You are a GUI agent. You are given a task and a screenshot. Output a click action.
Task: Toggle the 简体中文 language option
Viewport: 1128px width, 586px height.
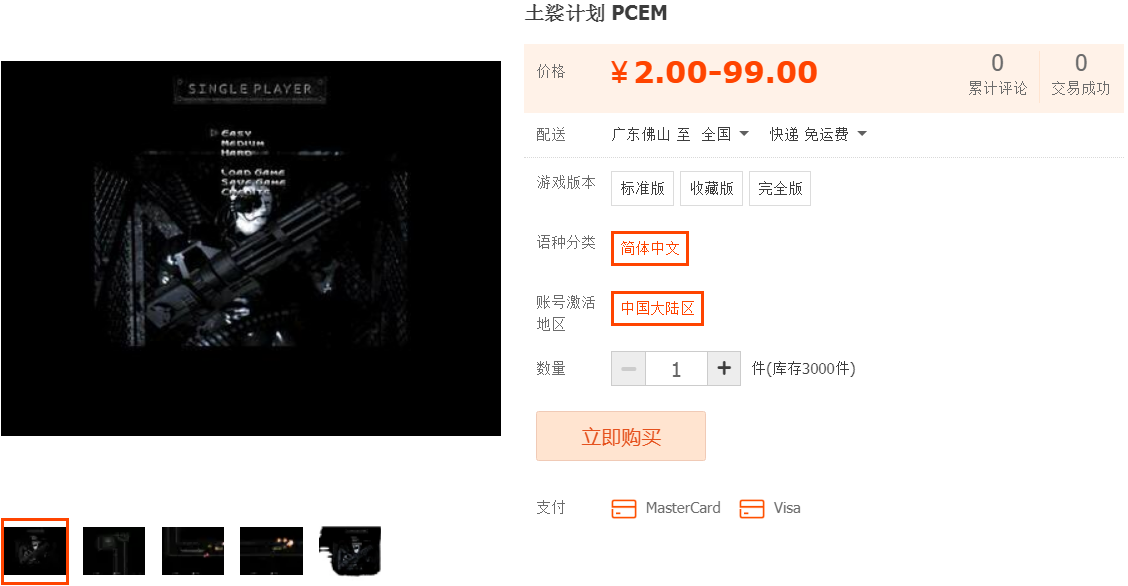point(650,248)
